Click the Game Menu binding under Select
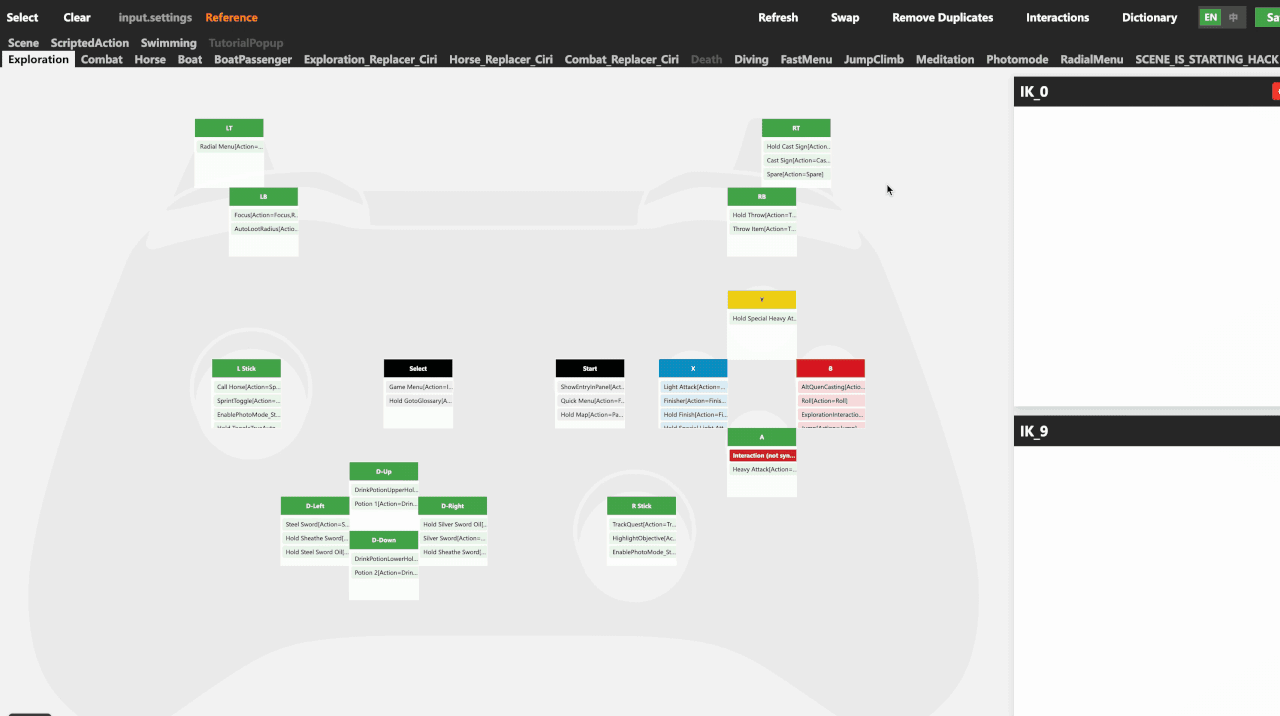1280x716 pixels. pos(418,387)
